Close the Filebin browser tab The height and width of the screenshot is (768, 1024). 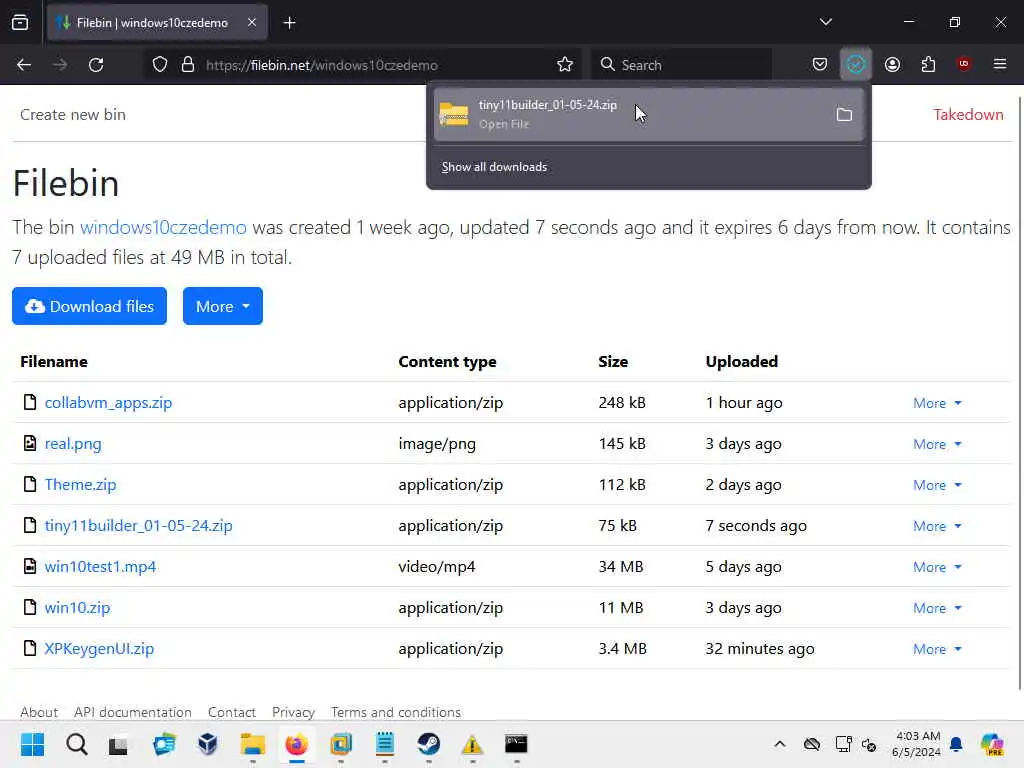252,23
